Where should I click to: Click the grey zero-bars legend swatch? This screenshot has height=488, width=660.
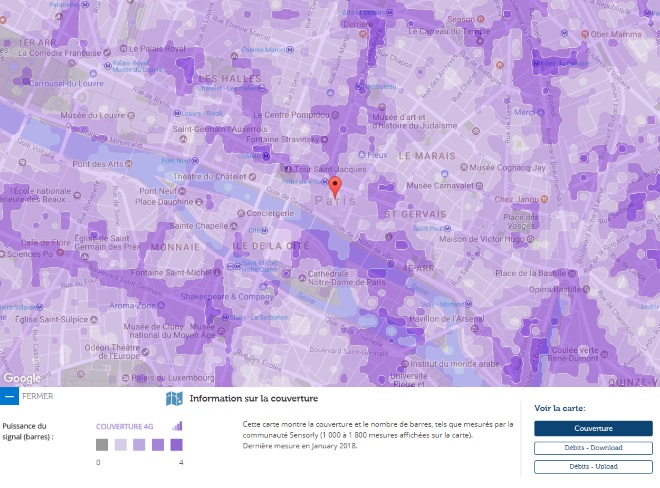click(102, 445)
